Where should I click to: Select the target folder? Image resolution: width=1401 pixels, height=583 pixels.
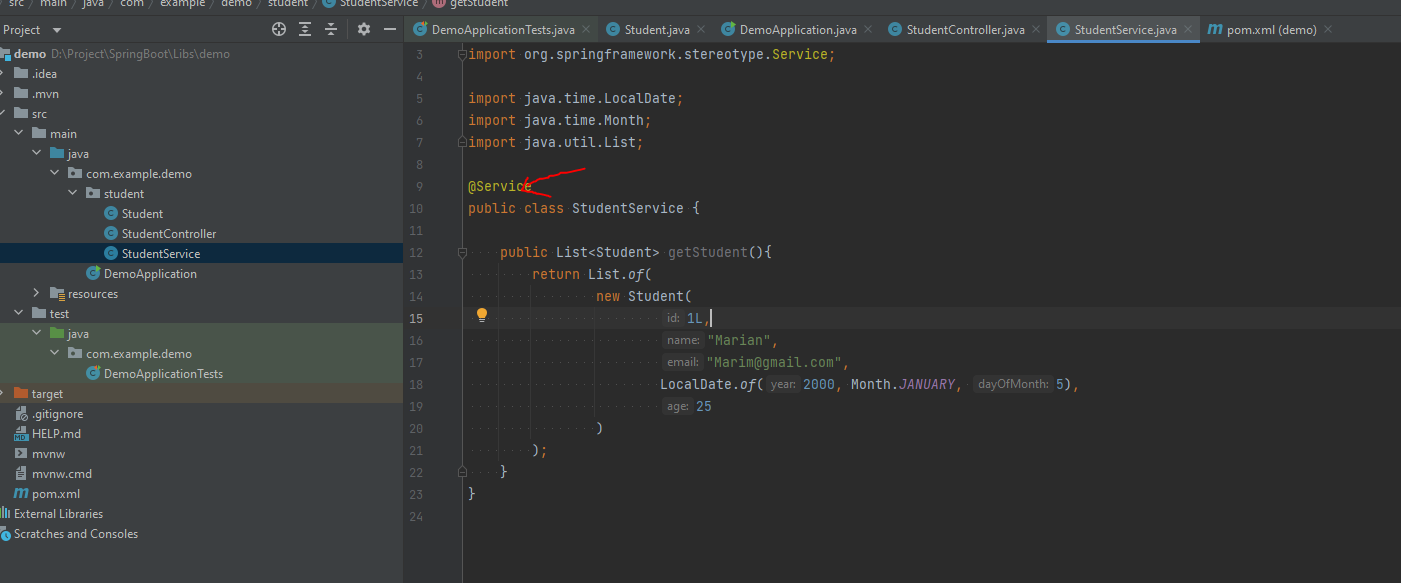pyautogui.click(x=47, y=394)
